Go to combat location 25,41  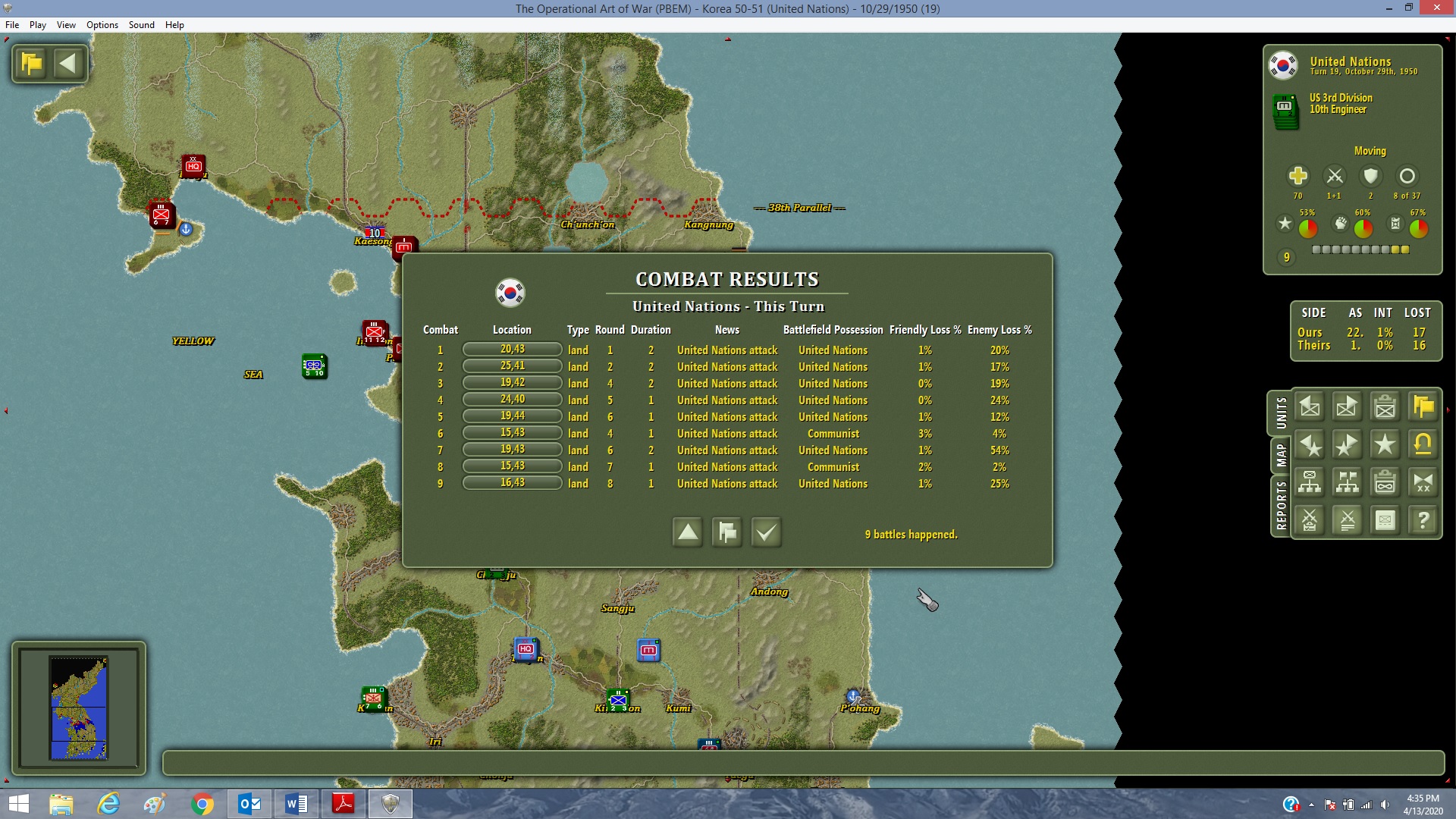click(512, 366)
